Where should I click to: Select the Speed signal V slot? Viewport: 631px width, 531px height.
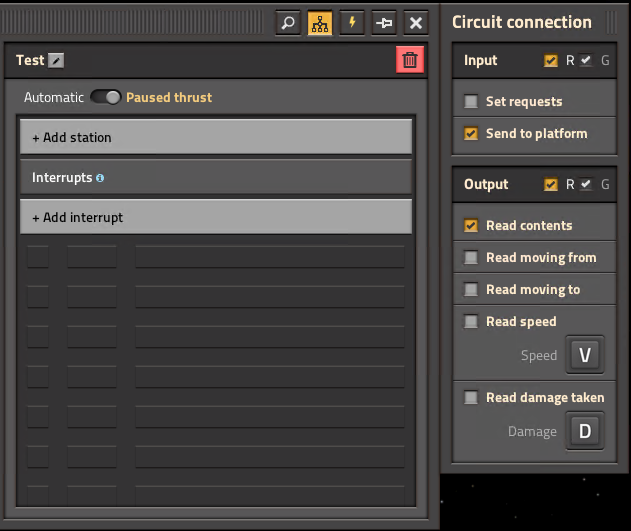click(585, 355)
